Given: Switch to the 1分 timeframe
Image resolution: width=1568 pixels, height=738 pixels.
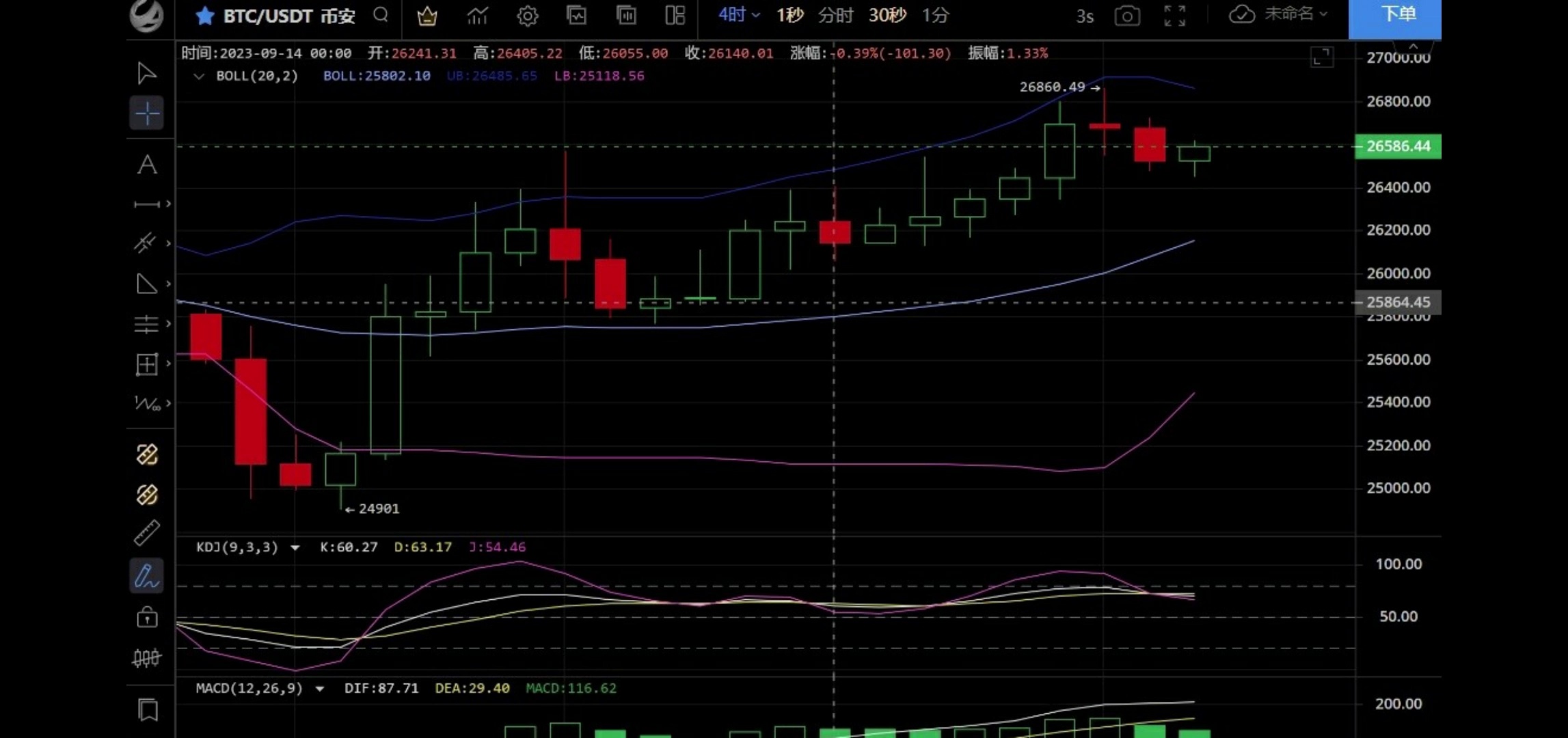Looking at the screenshot, I should (x=935, y=15).
